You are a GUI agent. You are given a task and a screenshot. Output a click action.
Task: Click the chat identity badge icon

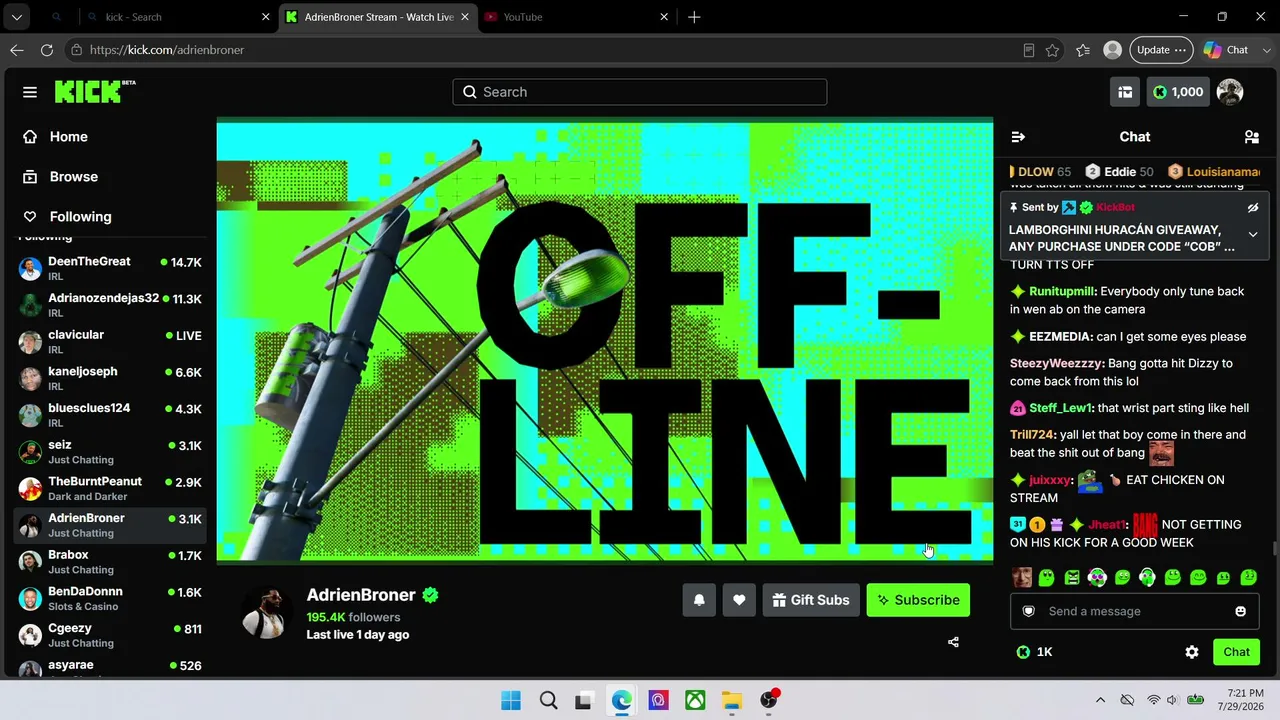(x=1029, y=611)
